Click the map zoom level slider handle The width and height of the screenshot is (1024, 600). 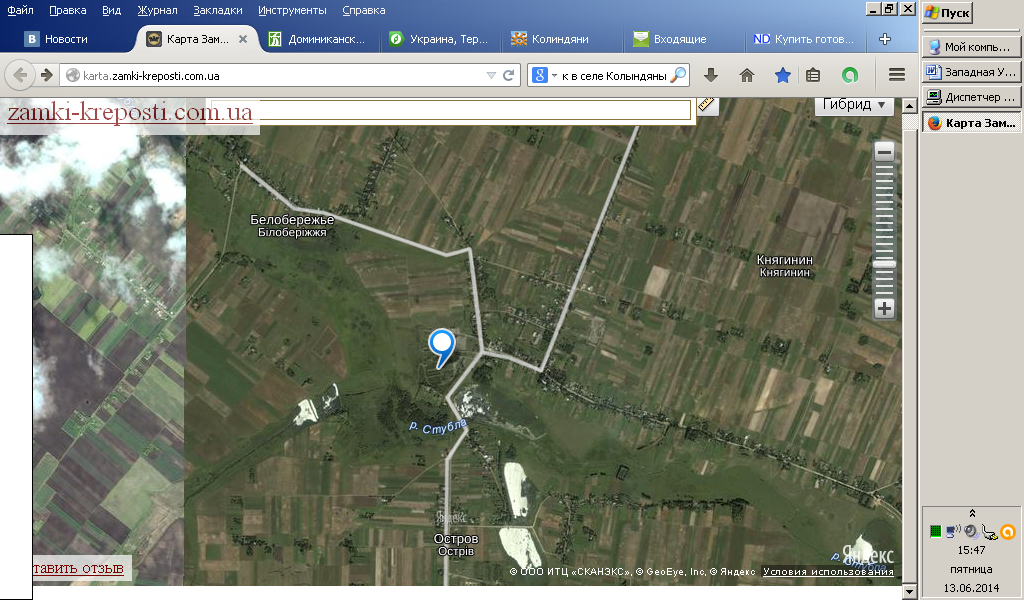(884, 264)
